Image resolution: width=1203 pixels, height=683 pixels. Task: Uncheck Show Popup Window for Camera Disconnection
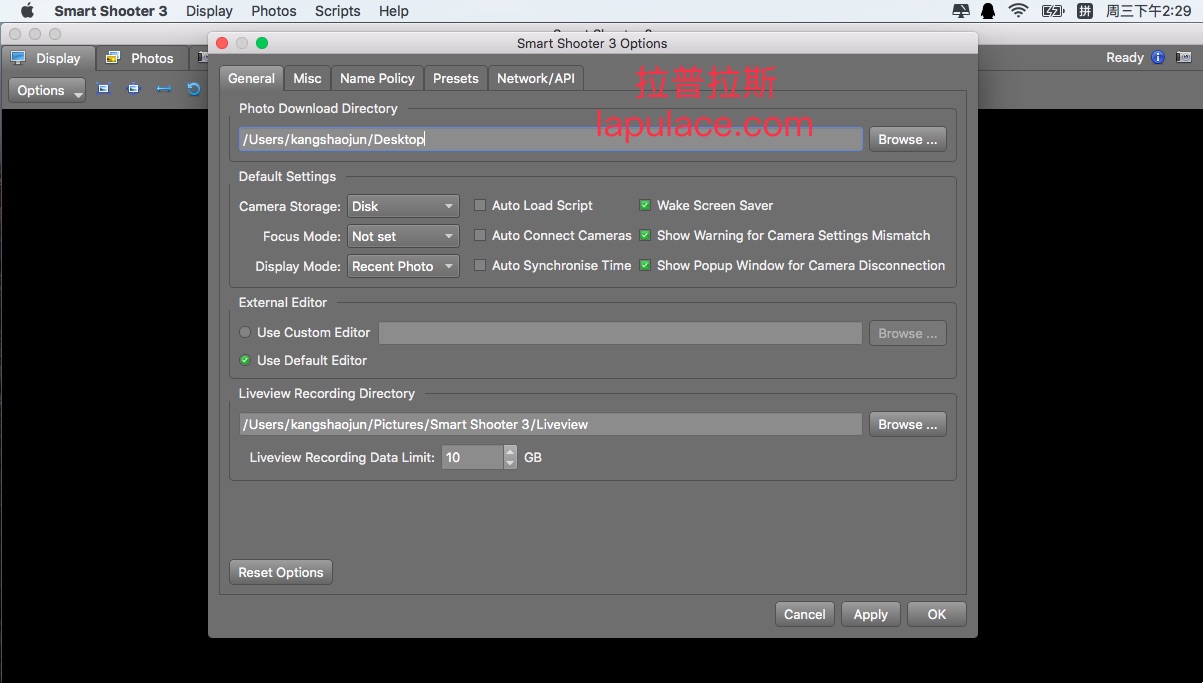[x=645, y=265]
